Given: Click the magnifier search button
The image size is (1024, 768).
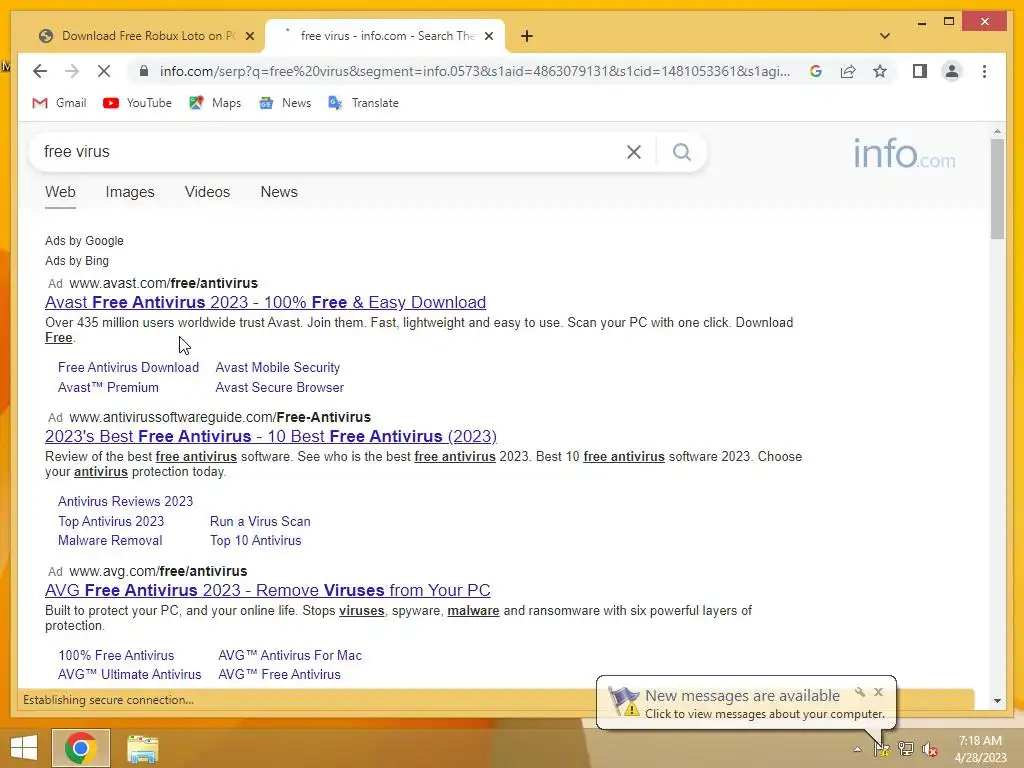Looking at the screenshot, I should (x=682, y=152).
